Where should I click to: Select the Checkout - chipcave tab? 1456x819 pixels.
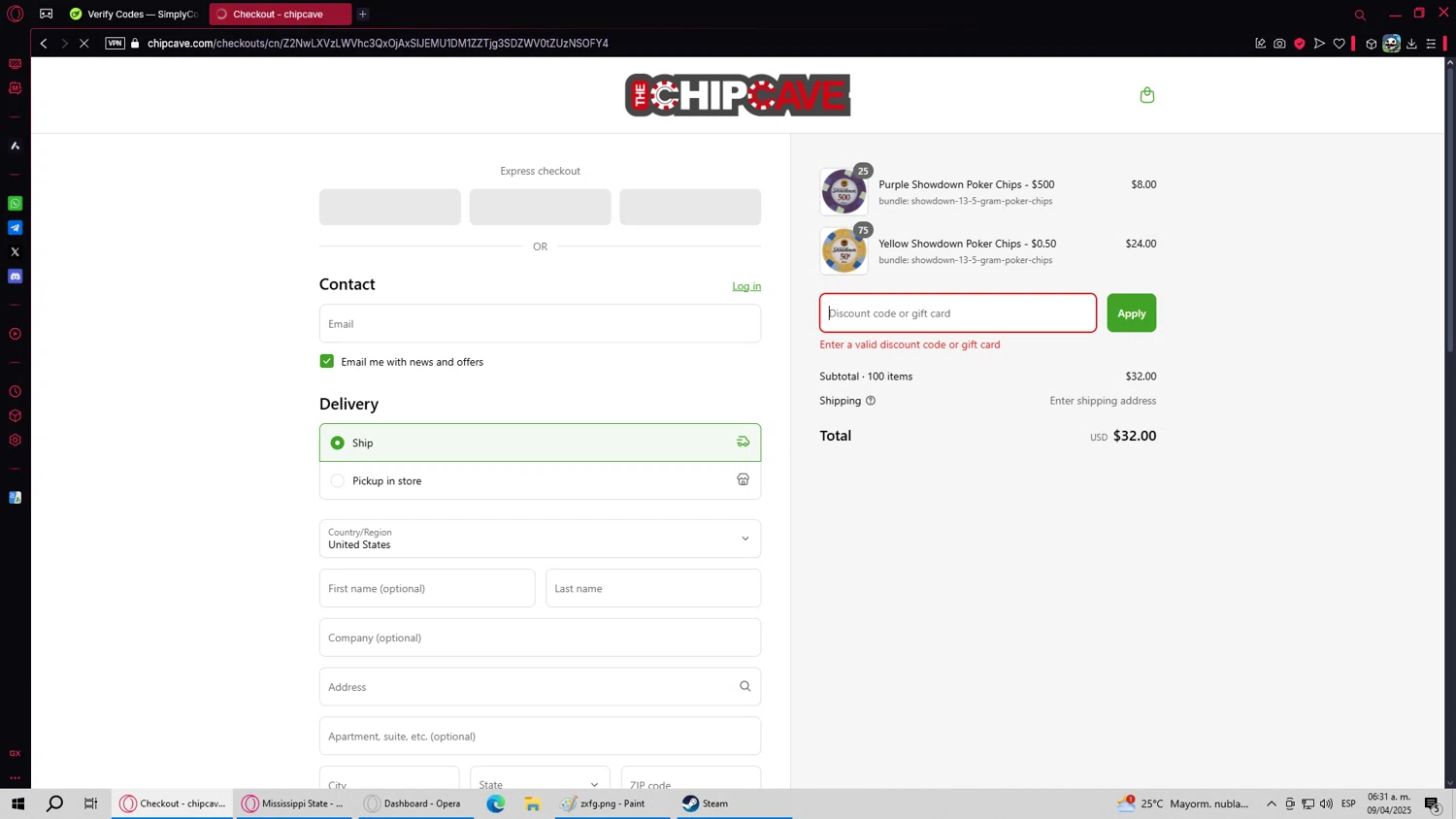pos(280,14)
